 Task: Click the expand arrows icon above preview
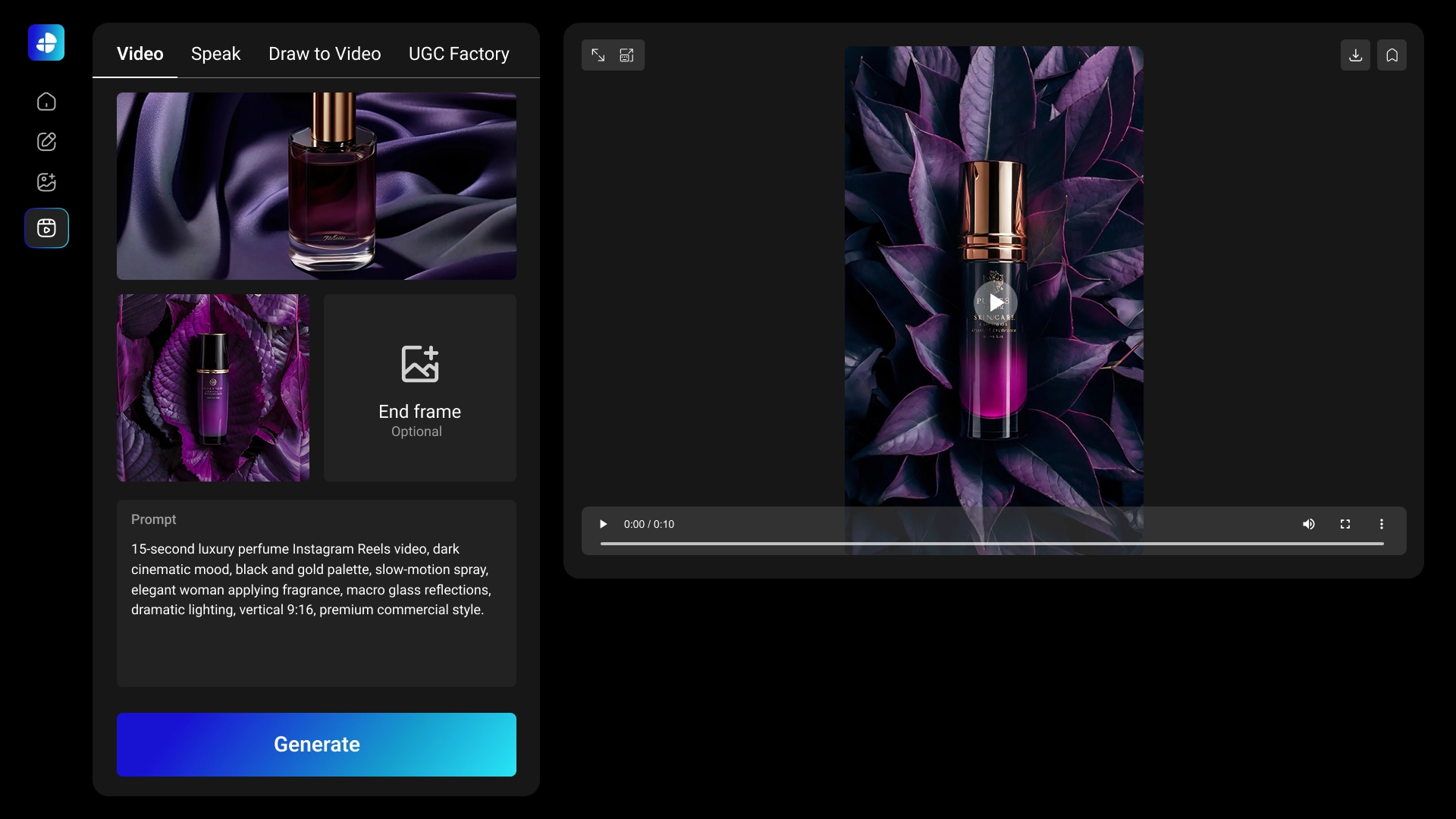(x=598, y=55)
